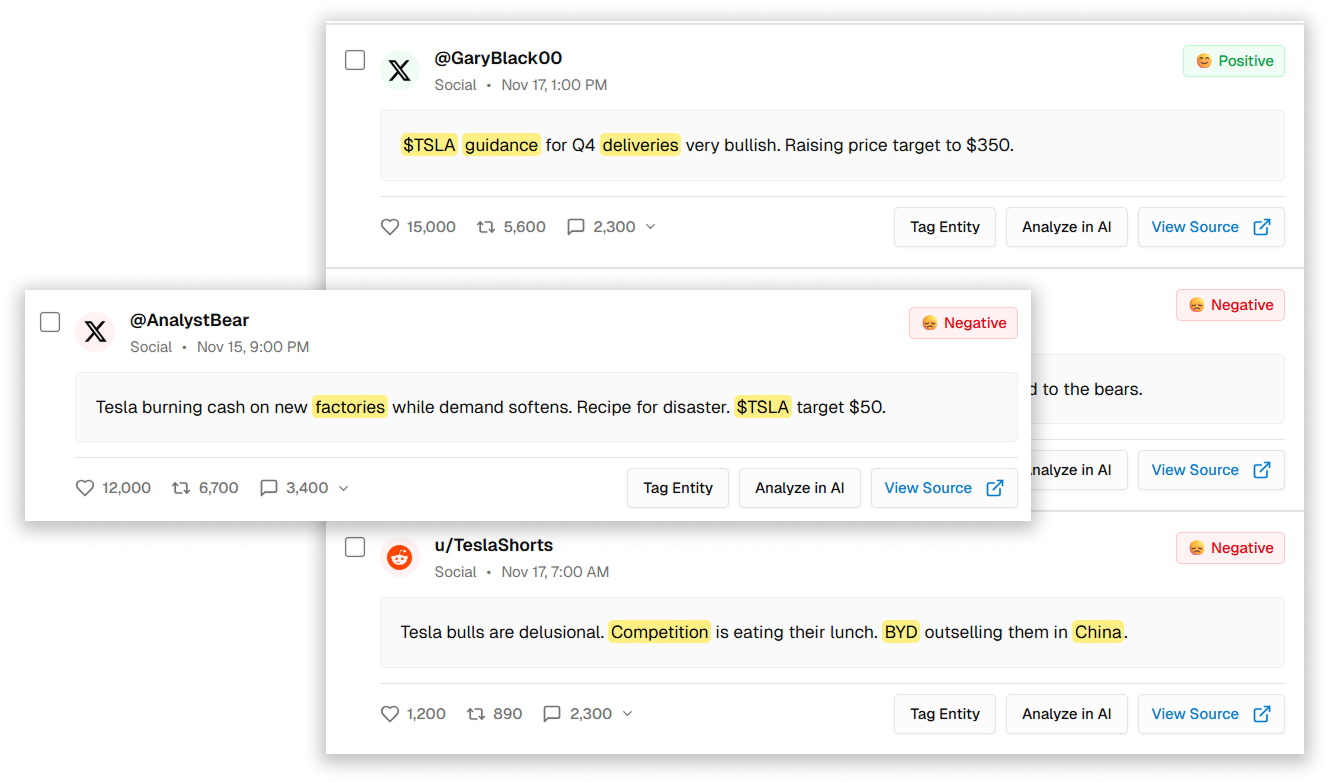Click the X avatar beside @AnalystBear
This screenshot has width=1329, height=783.
(95, 332)
